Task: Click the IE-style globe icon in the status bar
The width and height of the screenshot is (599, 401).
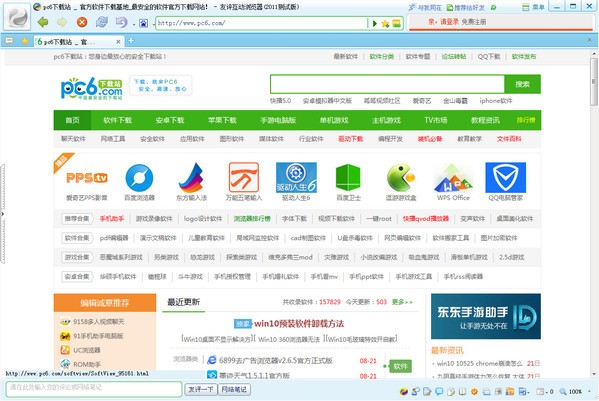Action: (x=403, y=391)
